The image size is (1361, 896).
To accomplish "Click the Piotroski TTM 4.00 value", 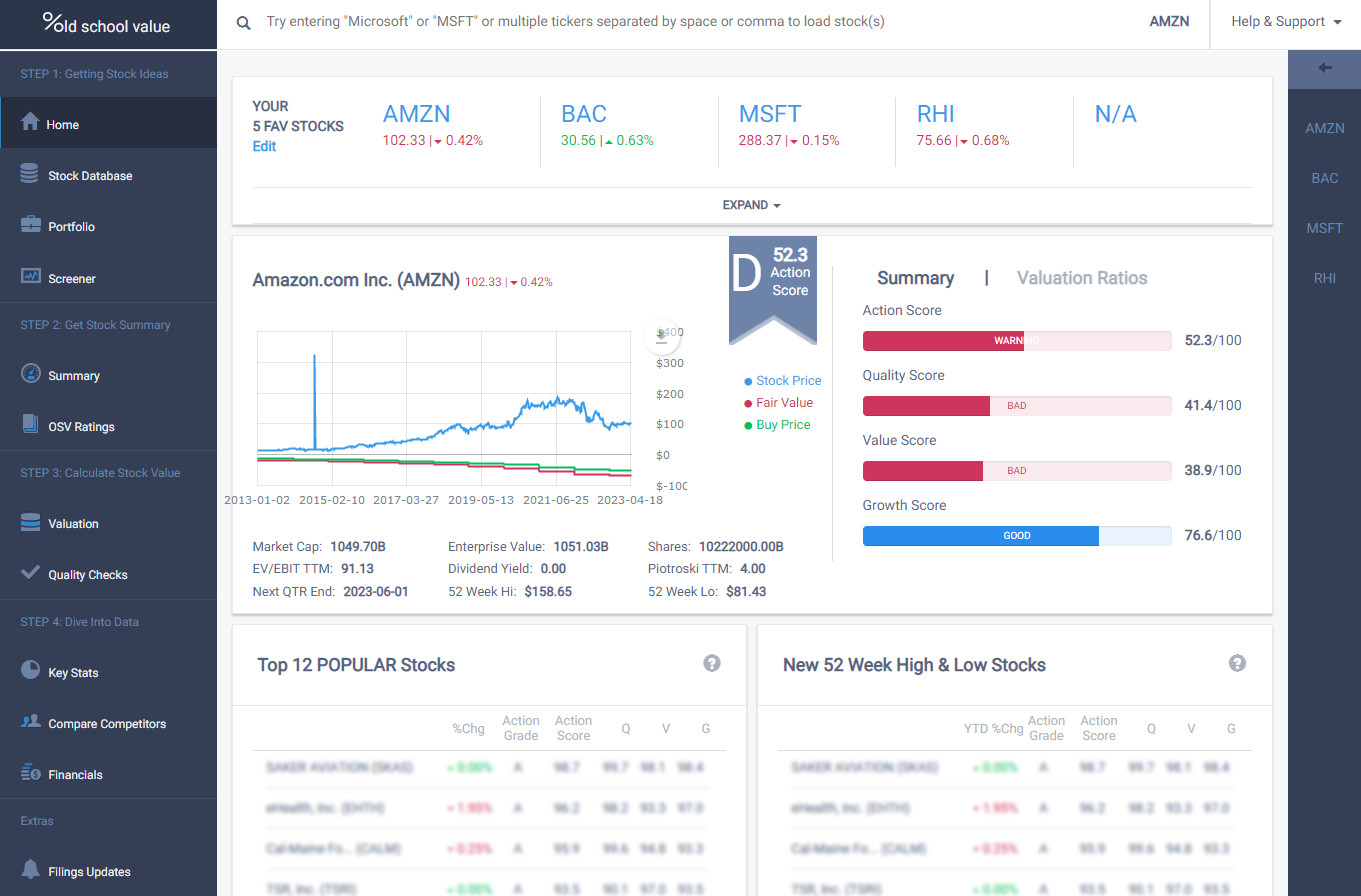I will coord(753,569).
